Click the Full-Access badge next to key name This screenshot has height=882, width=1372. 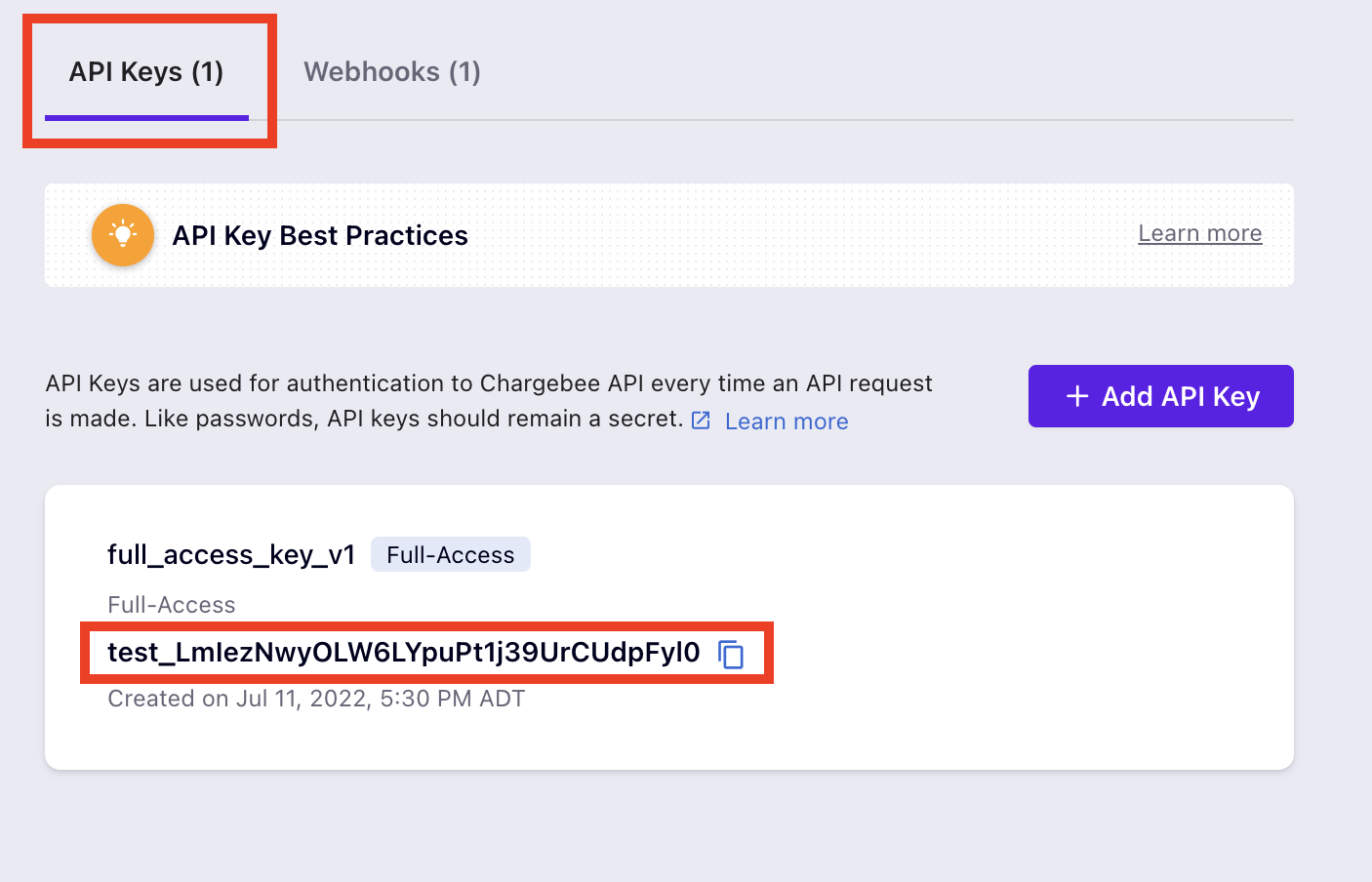click(450, 554)
